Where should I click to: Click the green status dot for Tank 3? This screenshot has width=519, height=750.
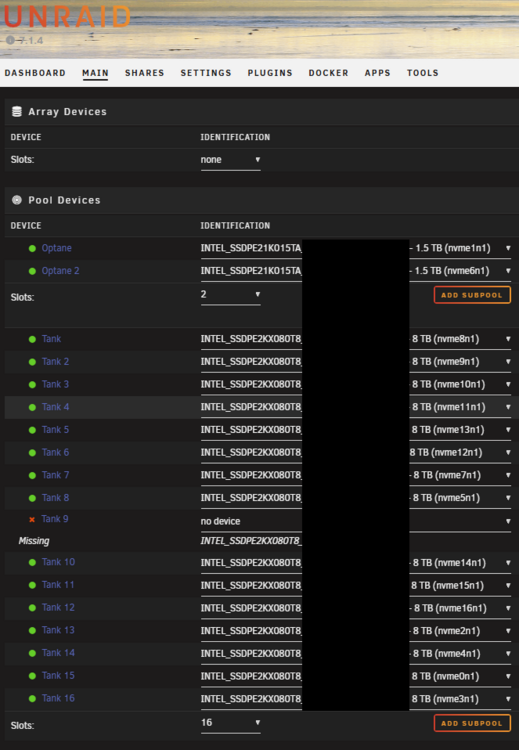coord(32,385)
